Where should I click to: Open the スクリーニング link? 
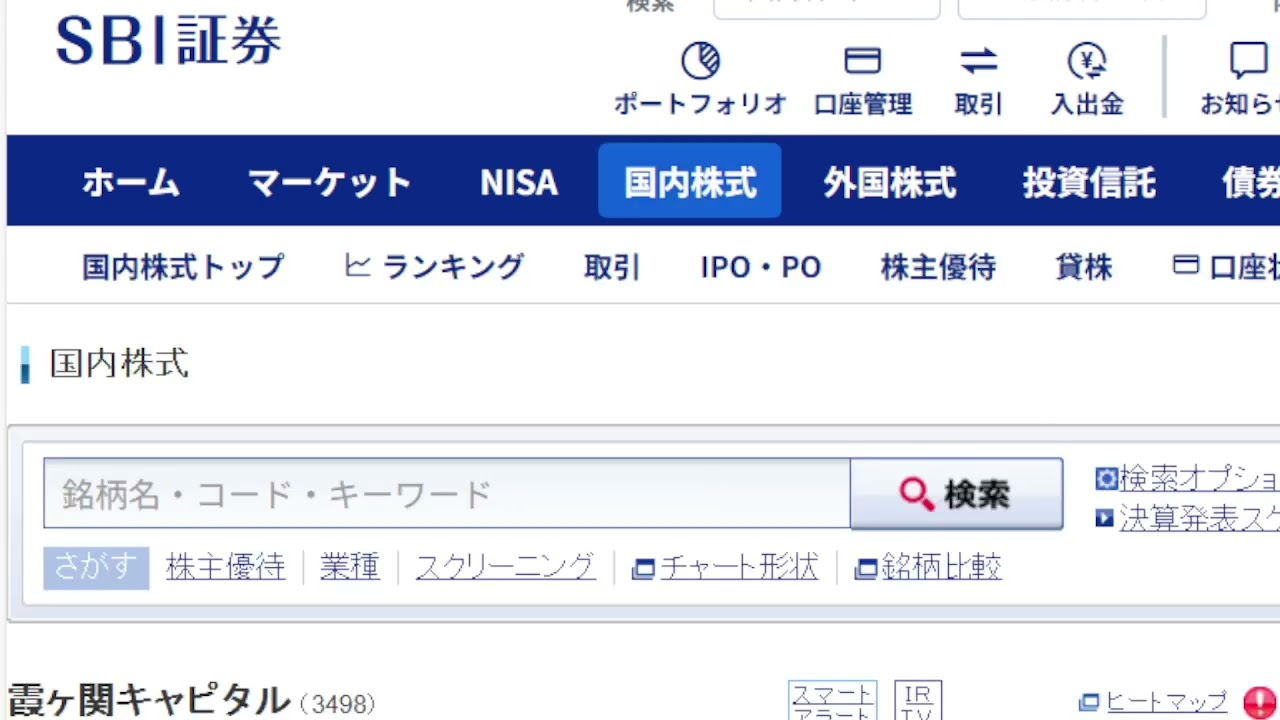505,568
